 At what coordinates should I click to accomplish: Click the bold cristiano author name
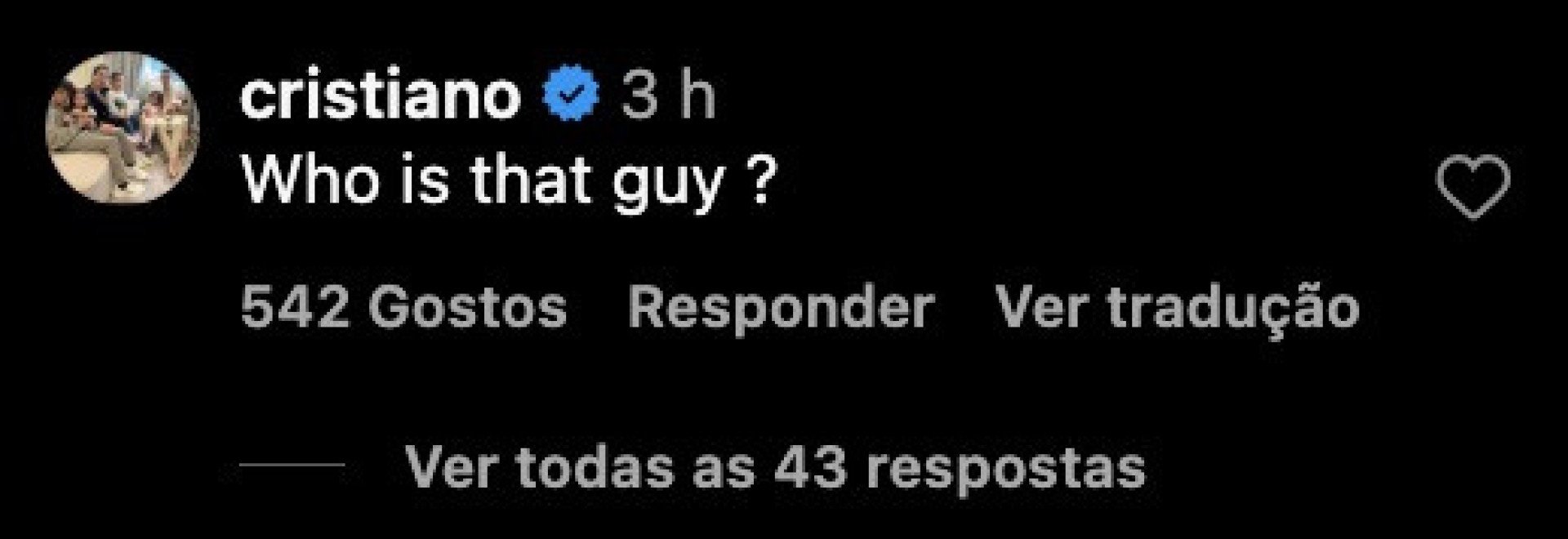(x=381, y=96)
